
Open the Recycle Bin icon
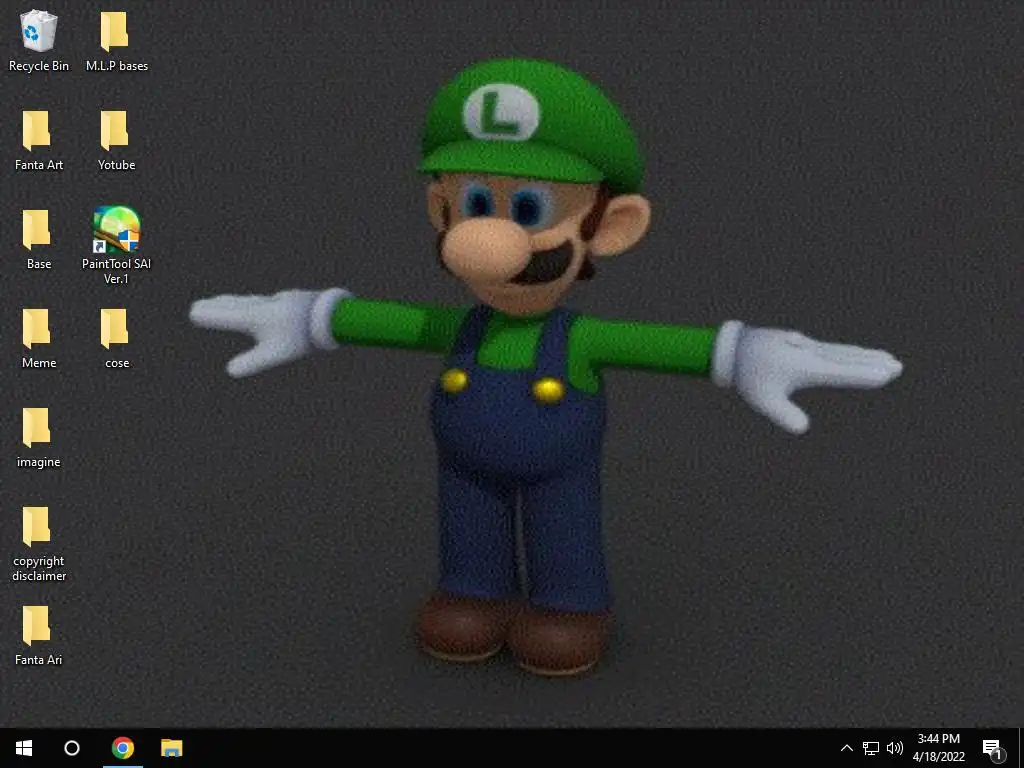pyautogui.click(x=39, y=31)
